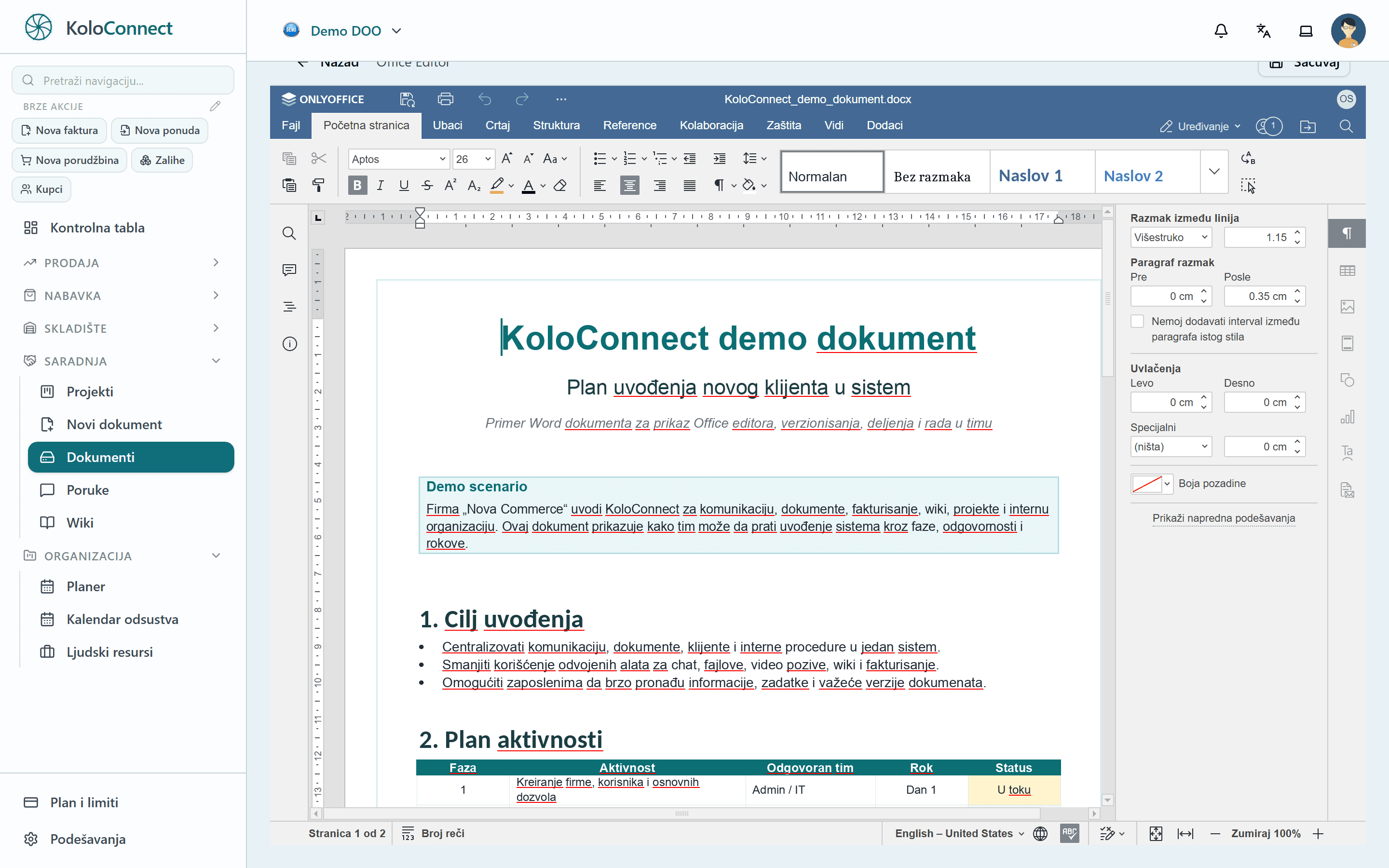Toggle italic formatting
This screenshot has height=868, width=1389.
[x=380, y=186]
